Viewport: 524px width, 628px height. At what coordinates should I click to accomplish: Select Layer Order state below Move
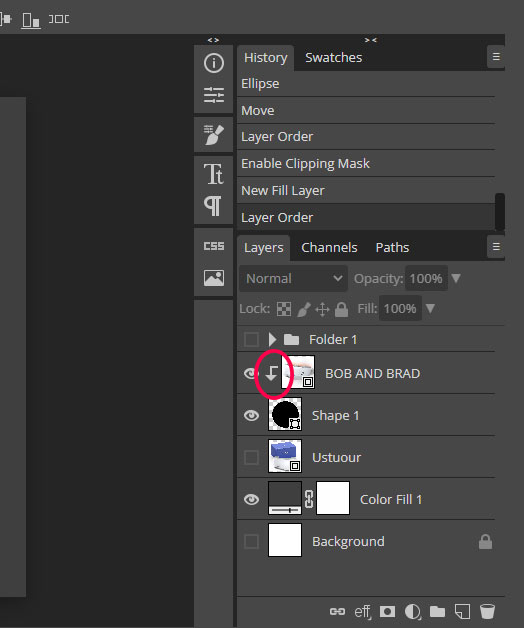[x=366, y=137]
